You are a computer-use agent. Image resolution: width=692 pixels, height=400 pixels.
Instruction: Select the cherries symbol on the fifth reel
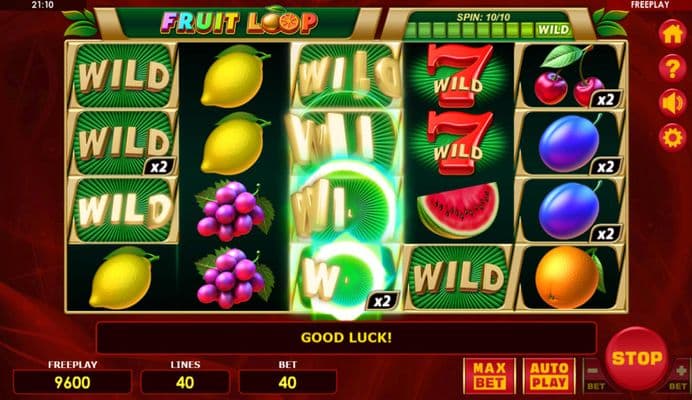click(x=570, y=75)
